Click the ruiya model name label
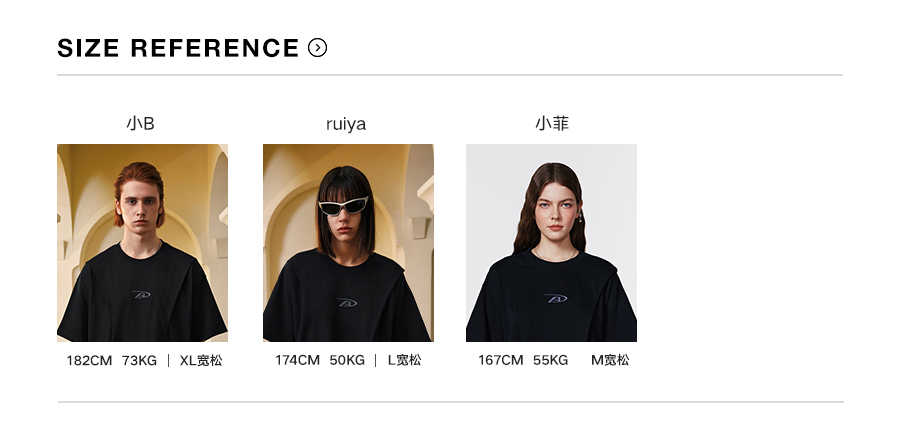 click(346, 125)
